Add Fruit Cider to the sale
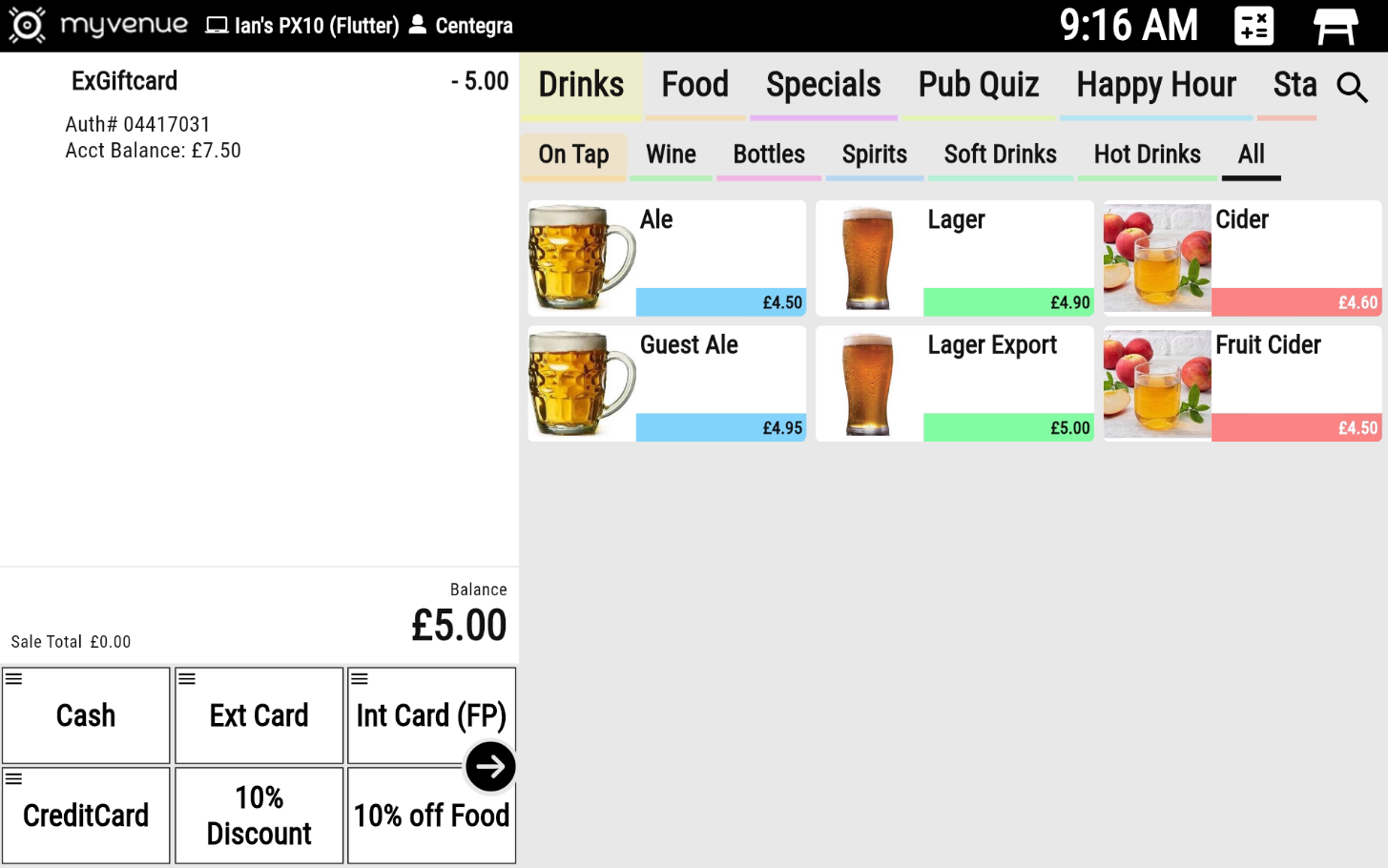 [x=1242, y=383]
